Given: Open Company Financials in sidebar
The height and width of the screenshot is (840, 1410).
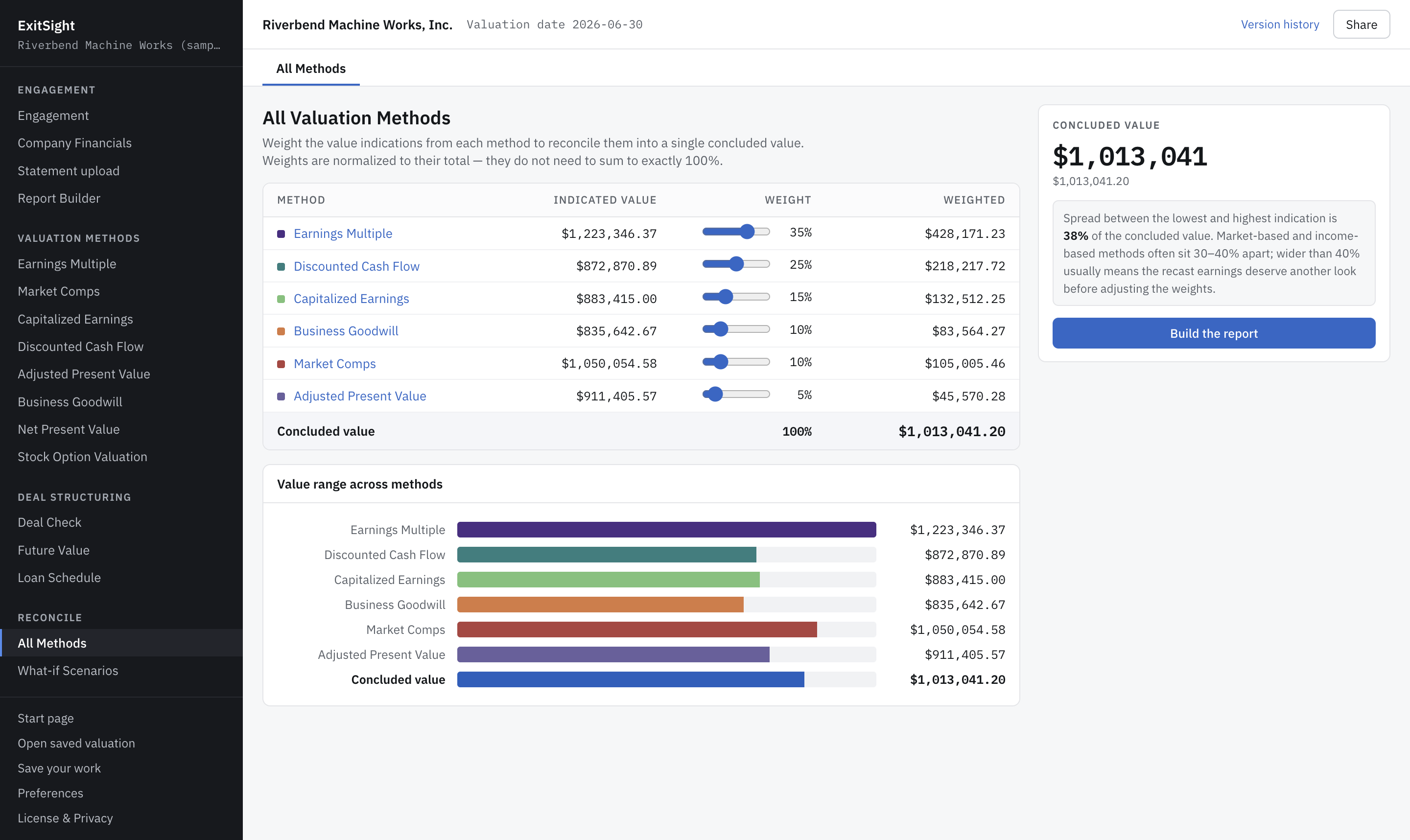Looking at the screenshot, I should point(121,143).
